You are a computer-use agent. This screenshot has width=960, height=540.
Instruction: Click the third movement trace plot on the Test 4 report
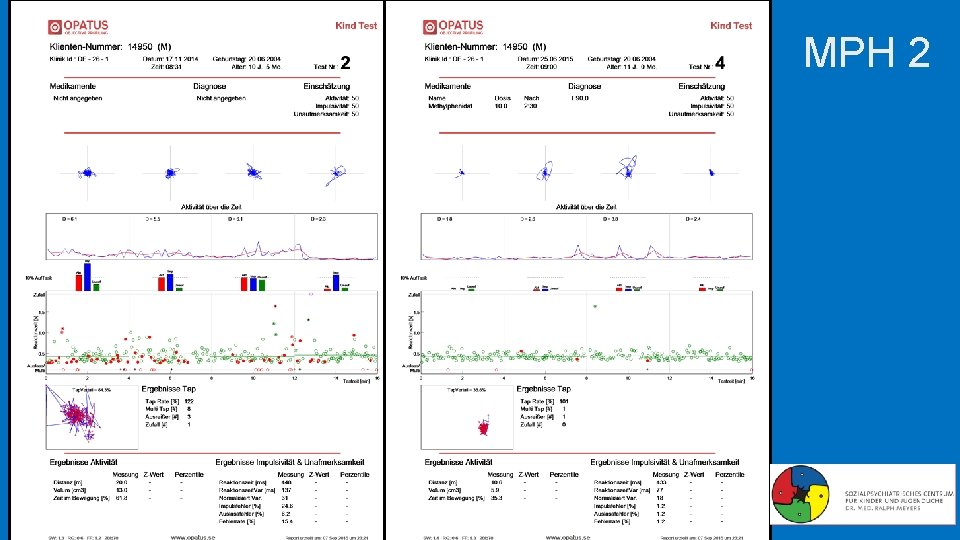[x=628, y=173]
